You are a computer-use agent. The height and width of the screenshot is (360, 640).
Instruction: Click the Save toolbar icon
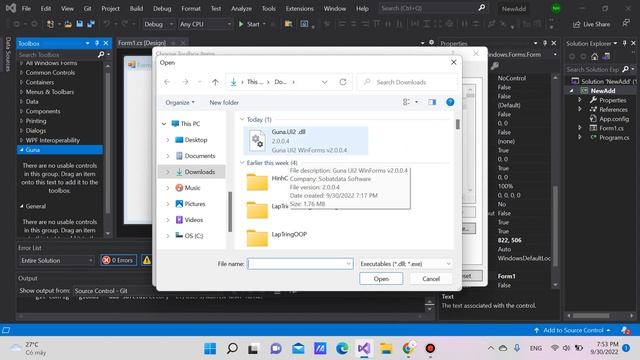(80, 24)
